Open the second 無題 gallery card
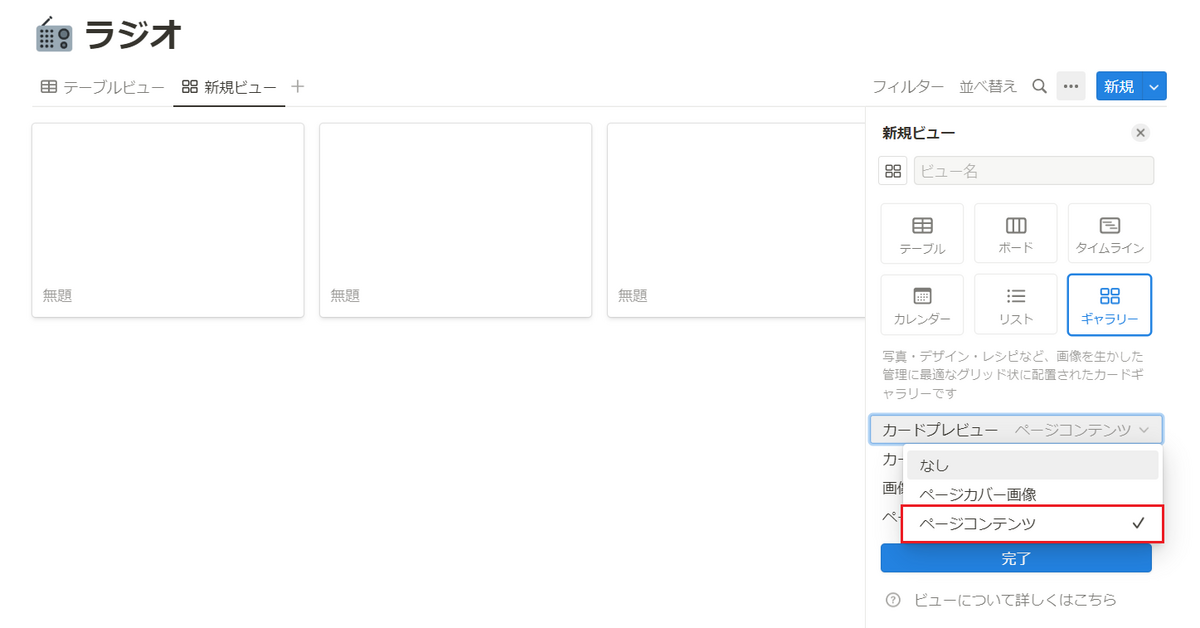Screen dimensions: 1200x628 click(x=456, y=220)
